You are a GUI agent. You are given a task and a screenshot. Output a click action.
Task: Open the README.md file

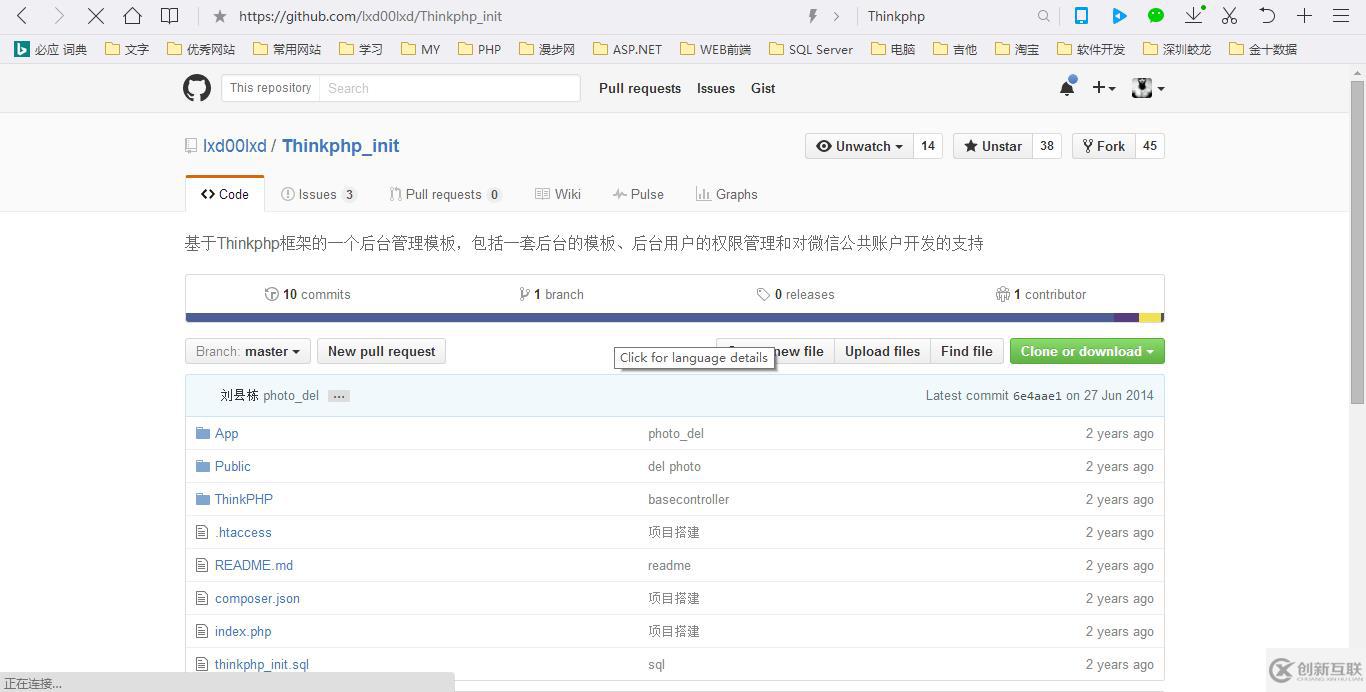254,565
